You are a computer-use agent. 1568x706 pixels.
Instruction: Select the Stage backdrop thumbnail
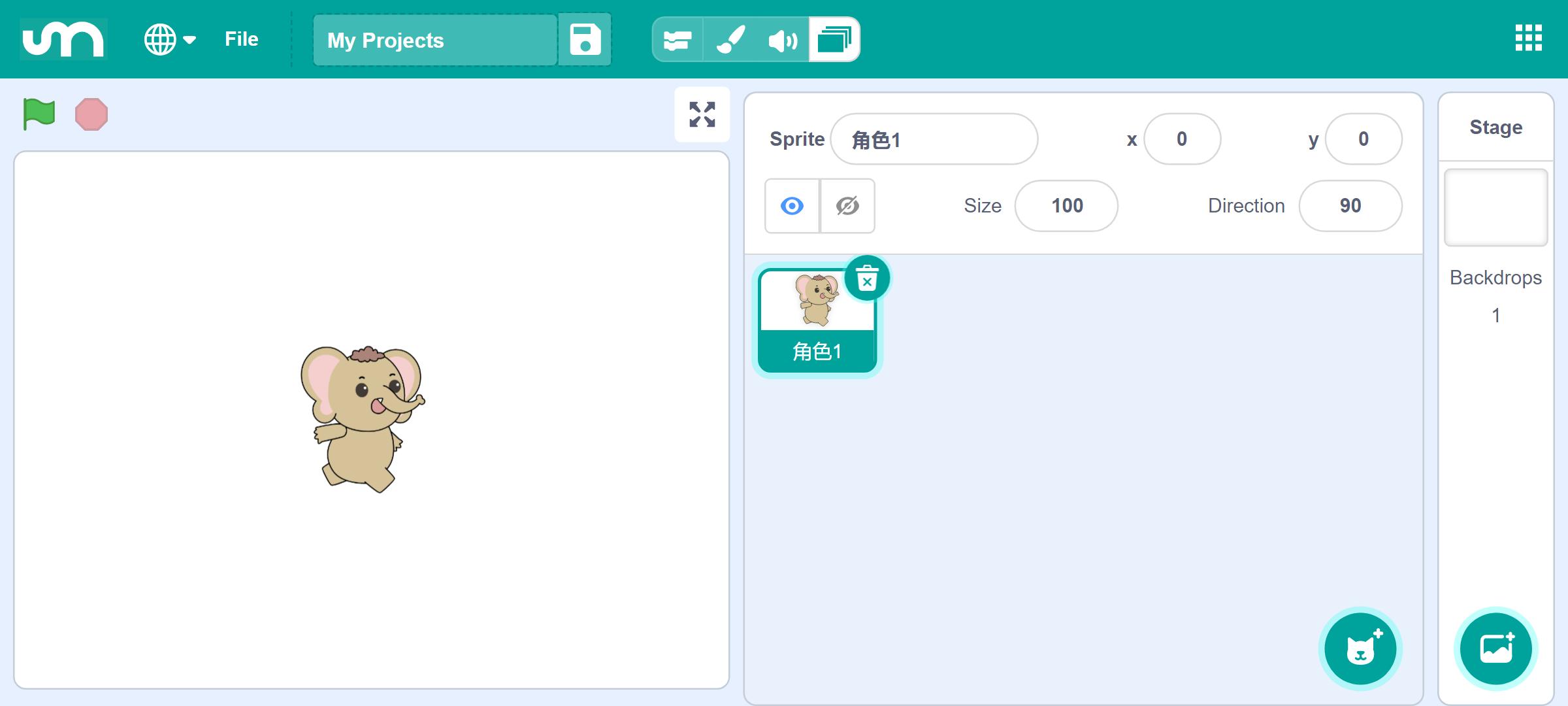coord(1496,207)
